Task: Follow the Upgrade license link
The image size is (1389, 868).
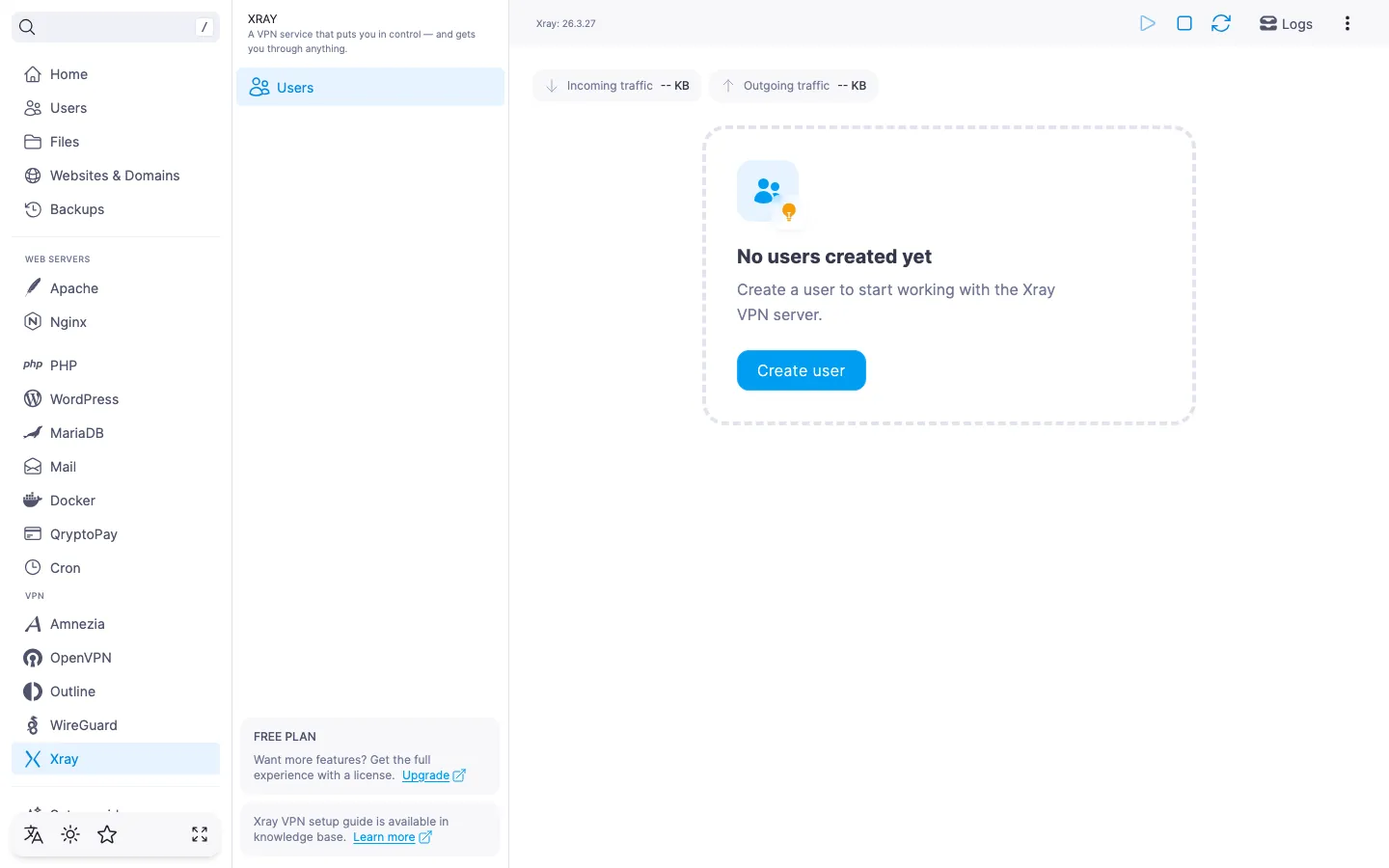Action: click(x=434, y=775)
